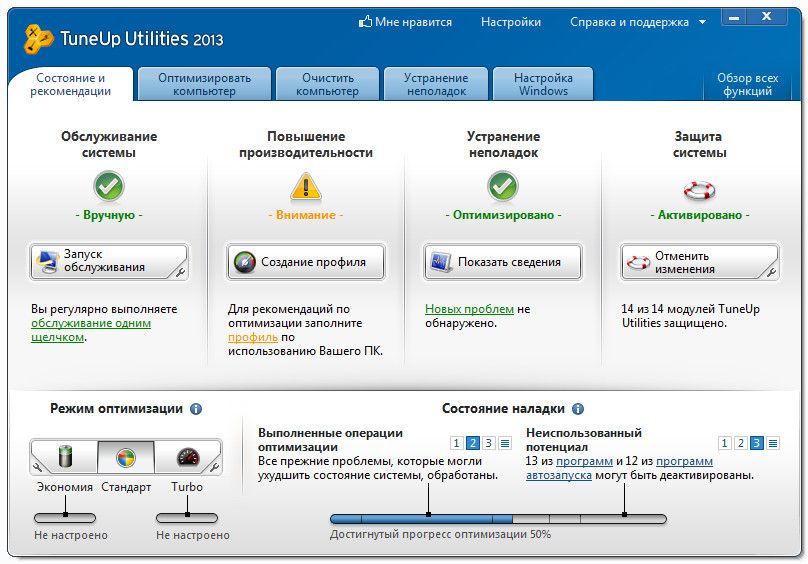808x564 pixels.
Task: Open Обзор всех функций tab
Action: tap(747, 84)
